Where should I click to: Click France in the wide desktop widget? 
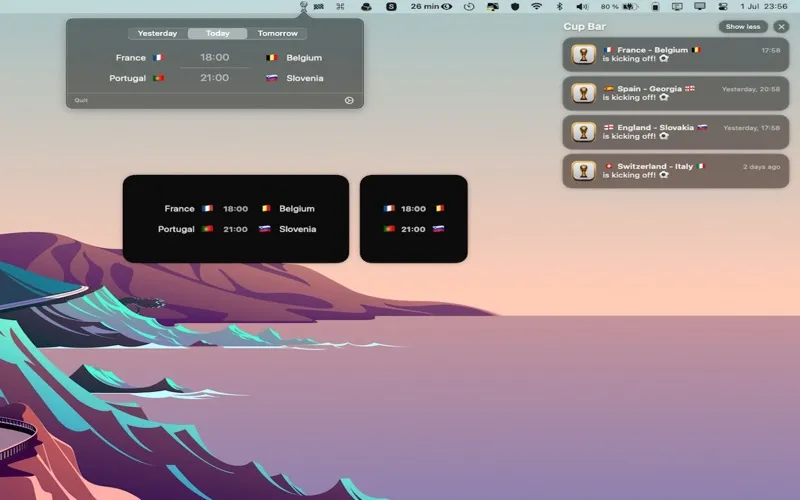coord(179,209)
